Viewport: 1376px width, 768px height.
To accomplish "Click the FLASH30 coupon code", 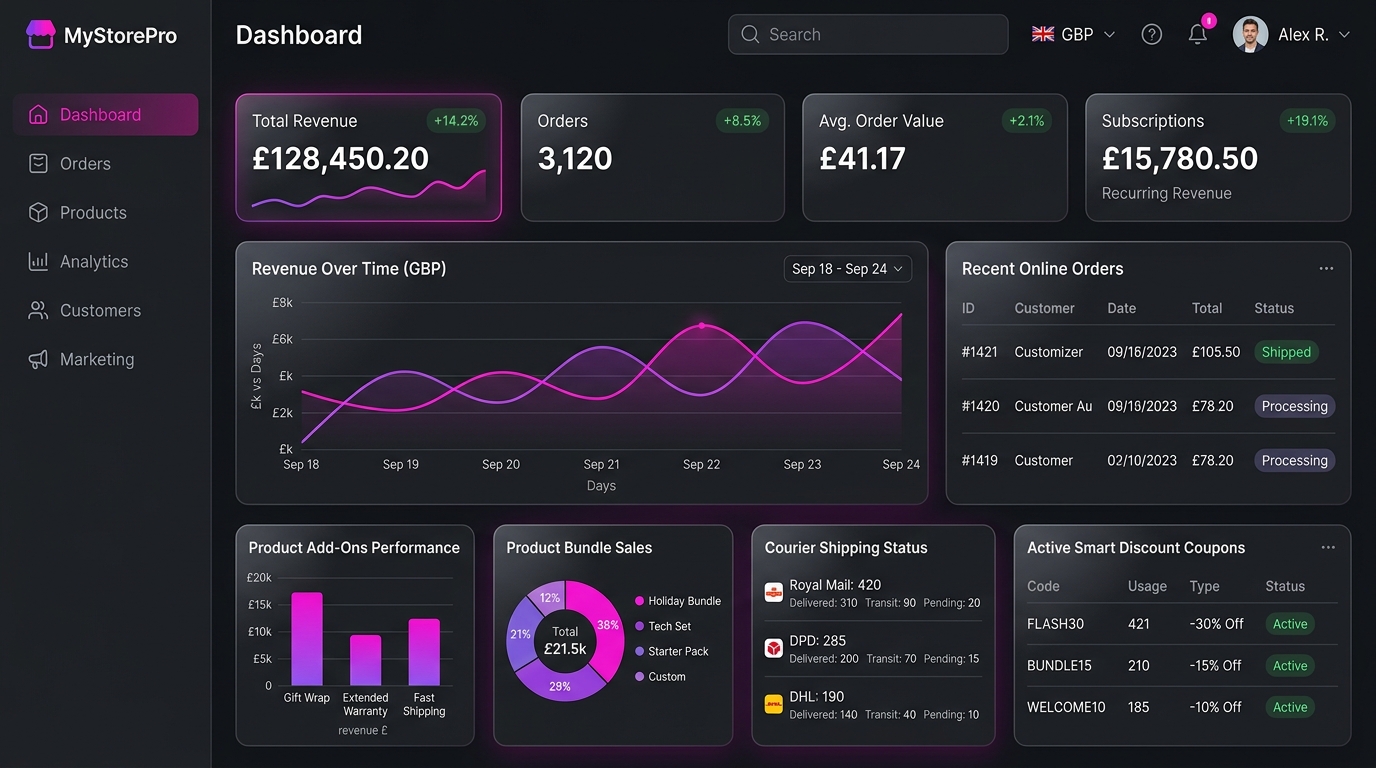I will [x=1055, y=624].
